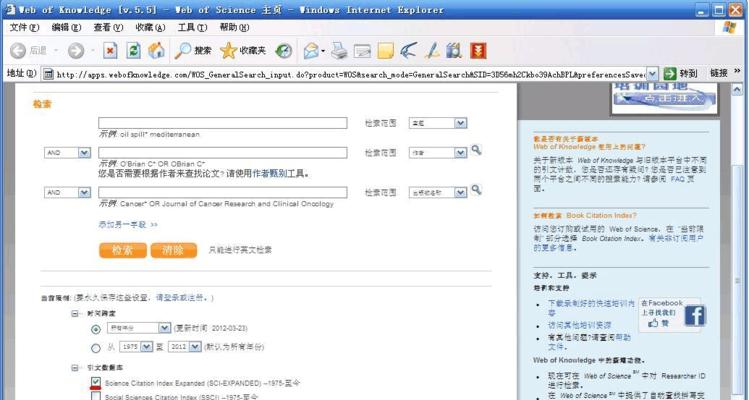Click the blue bird toolbar icon
The image size is (749, 400).
tap(408, 51)
